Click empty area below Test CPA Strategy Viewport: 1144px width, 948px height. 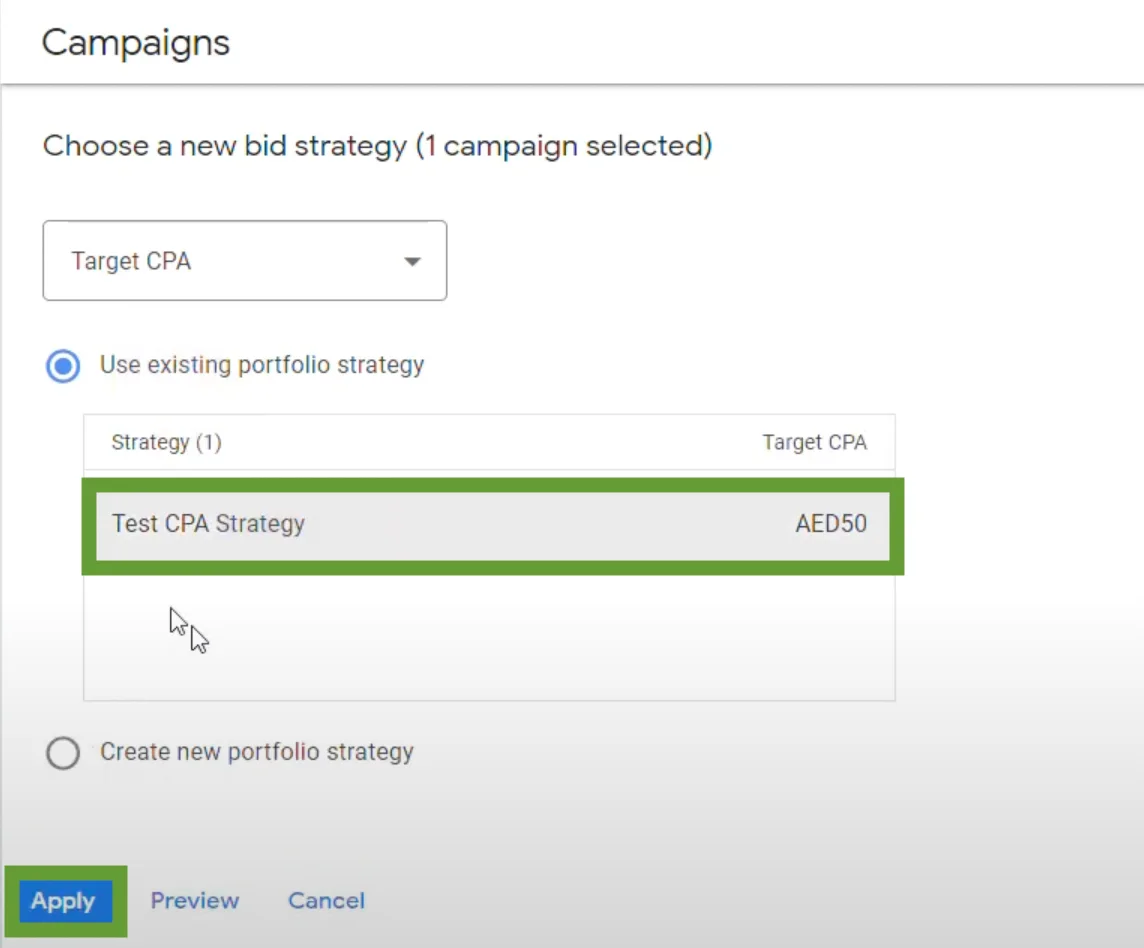tap(489, 637)
